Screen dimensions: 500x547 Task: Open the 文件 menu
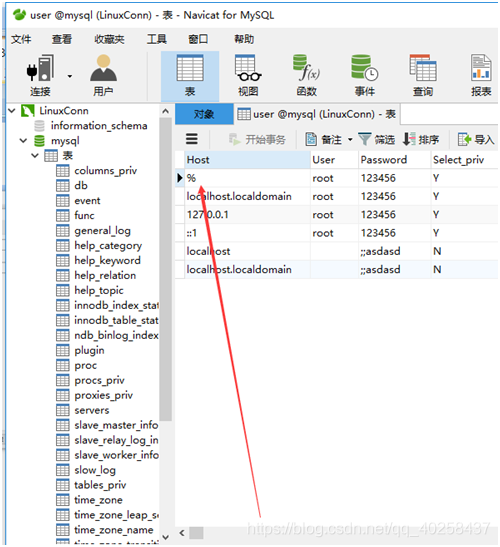21,39
